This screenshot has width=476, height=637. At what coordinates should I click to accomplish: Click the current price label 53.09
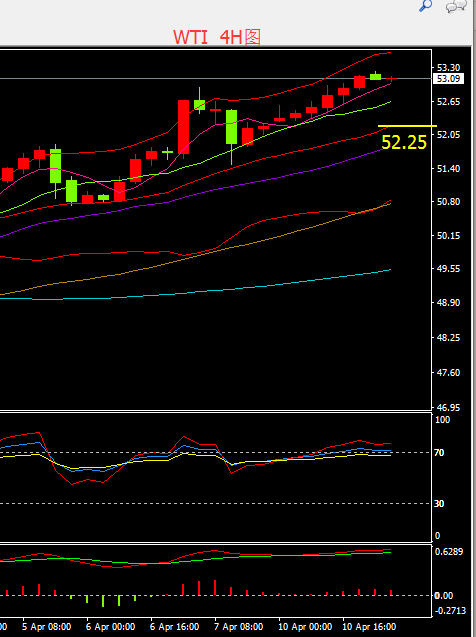pyautogui.click(x=449, y=78)
